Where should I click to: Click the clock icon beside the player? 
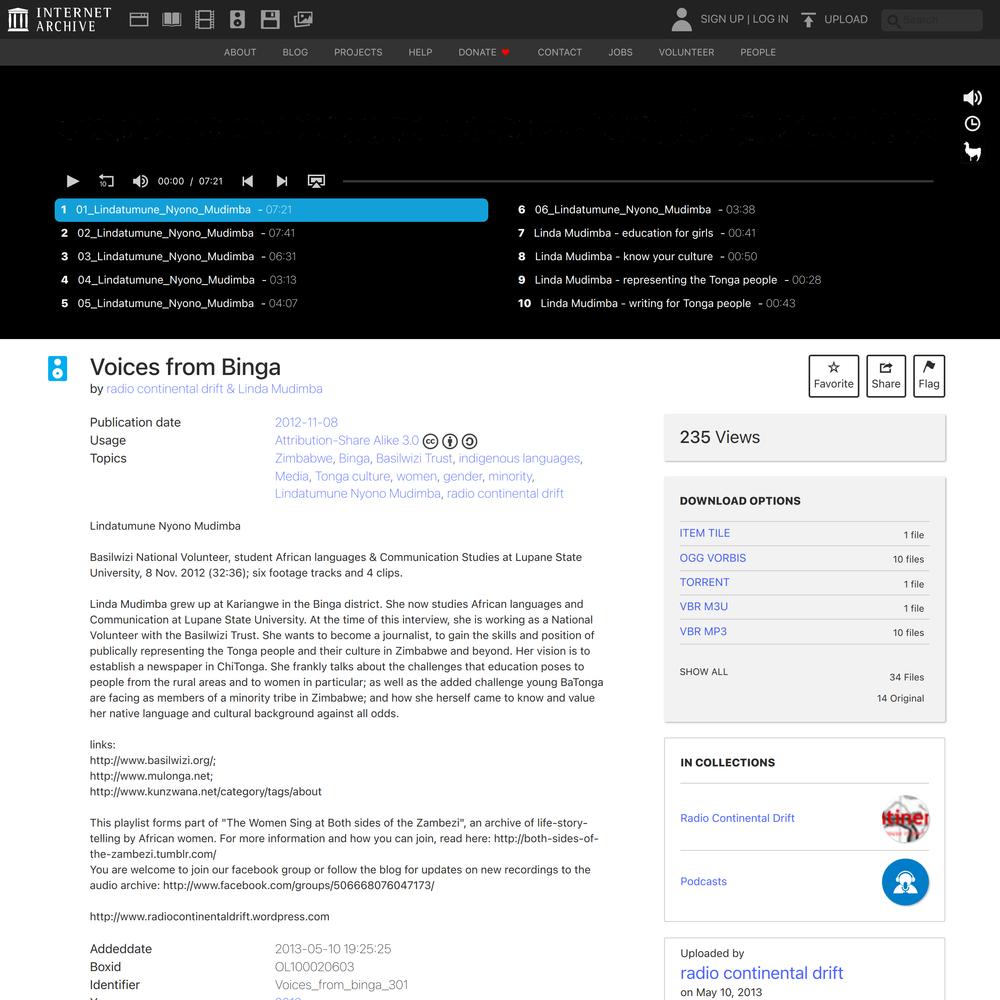972,124
